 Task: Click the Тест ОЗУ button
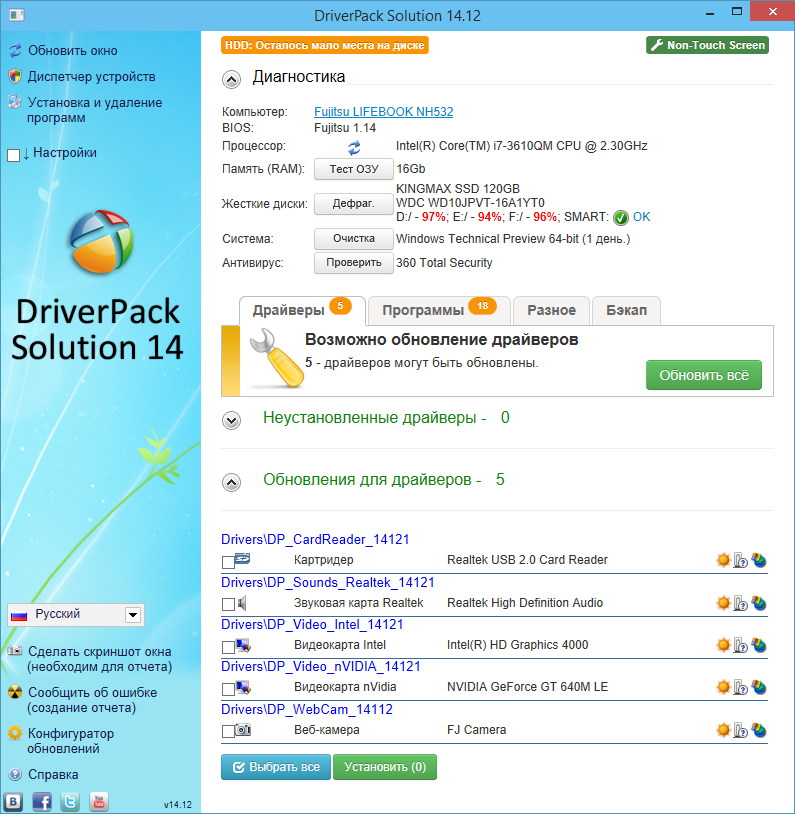pos(354,169)
